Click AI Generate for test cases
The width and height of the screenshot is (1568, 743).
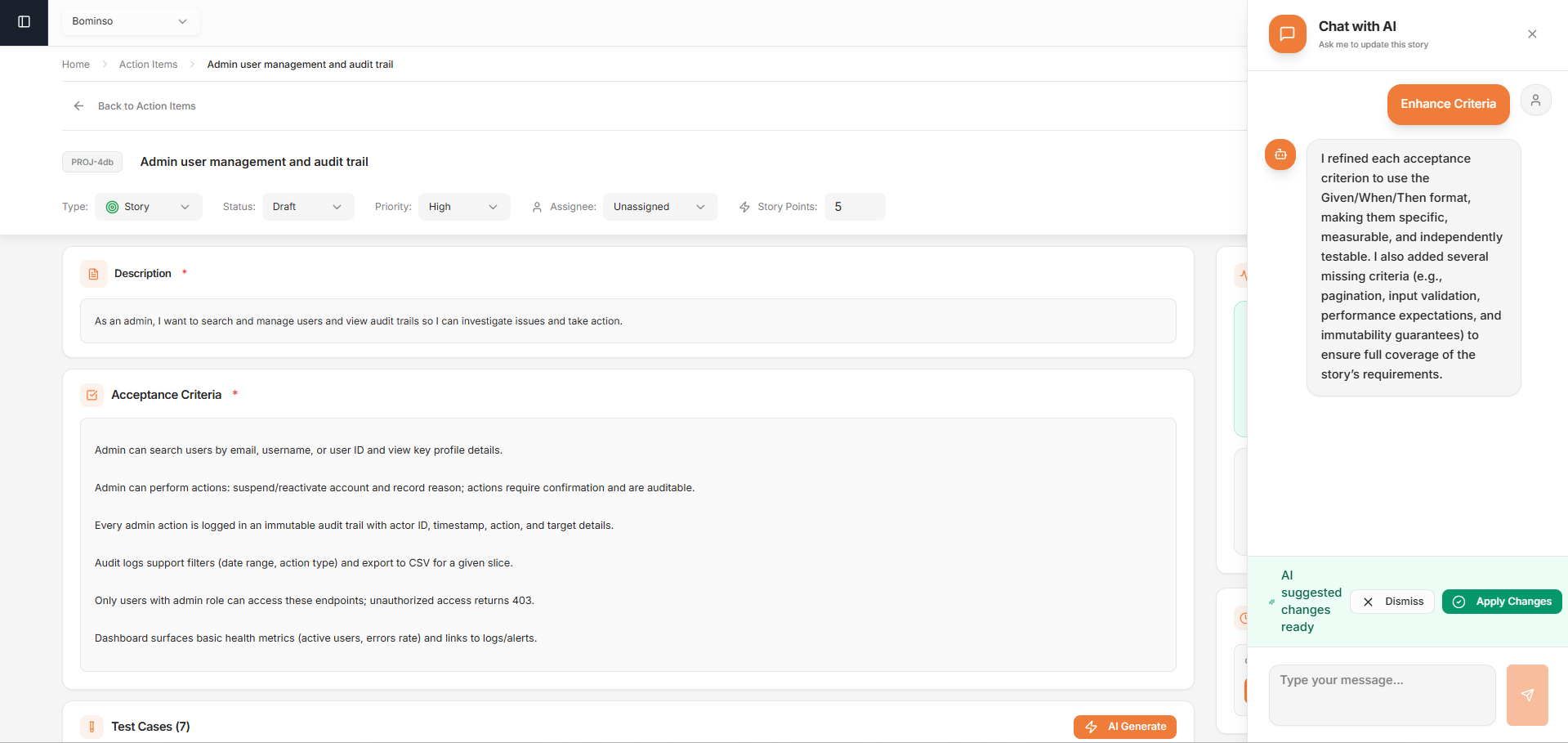(x=1124, y=727)
